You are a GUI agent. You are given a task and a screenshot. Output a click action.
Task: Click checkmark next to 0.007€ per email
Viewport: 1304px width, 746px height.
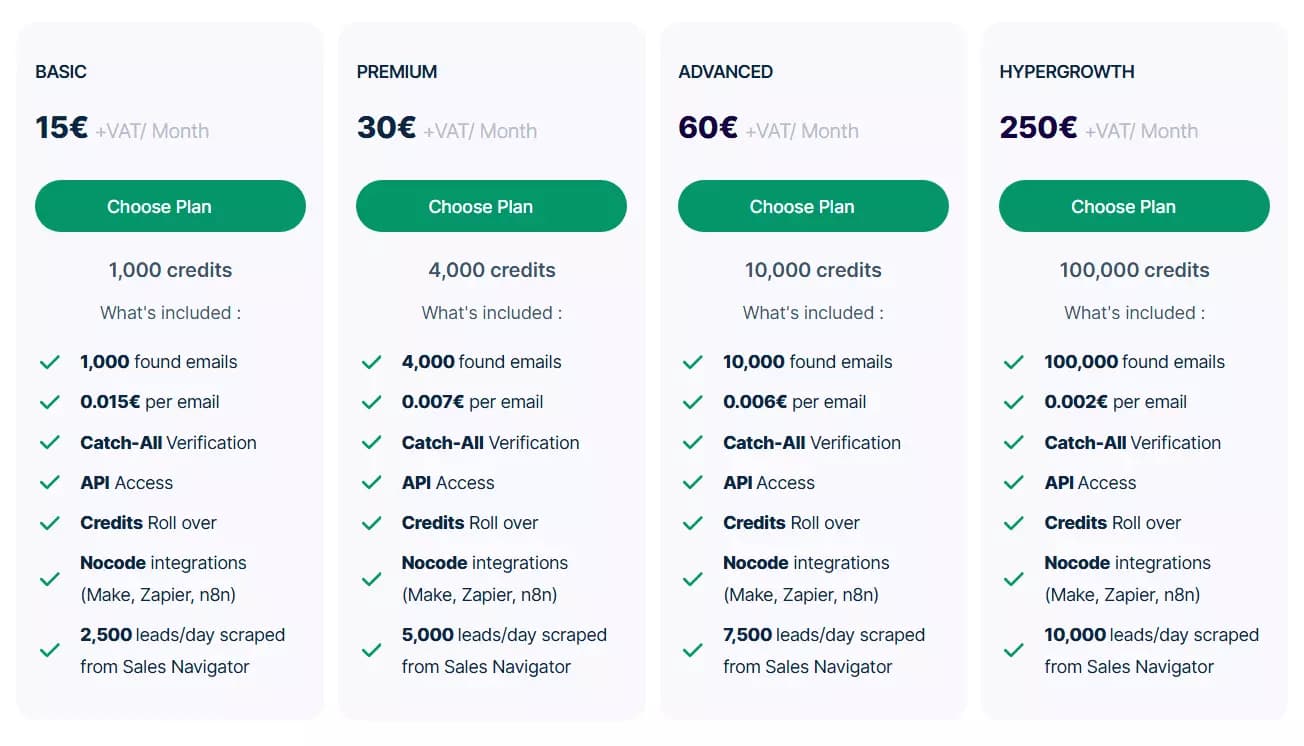point(371,402)
